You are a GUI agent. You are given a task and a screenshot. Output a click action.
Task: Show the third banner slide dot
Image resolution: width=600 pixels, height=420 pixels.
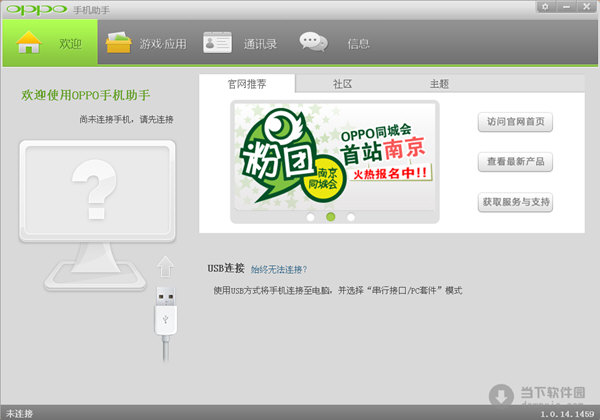(351, 217)
